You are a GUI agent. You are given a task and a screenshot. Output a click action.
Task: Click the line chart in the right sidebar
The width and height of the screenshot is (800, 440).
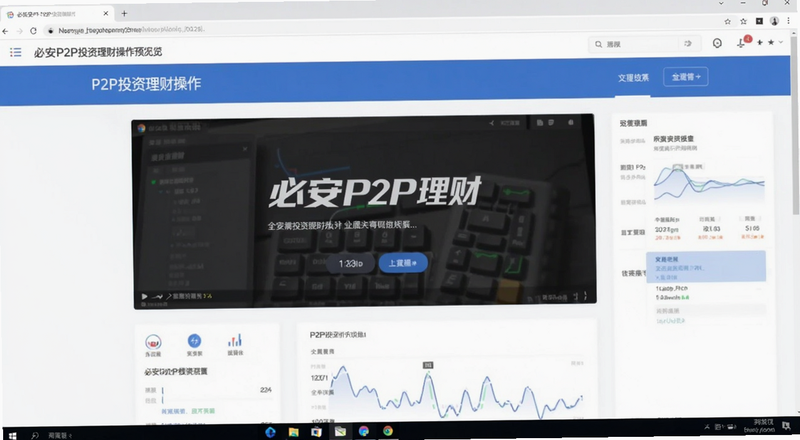[709, 184]
